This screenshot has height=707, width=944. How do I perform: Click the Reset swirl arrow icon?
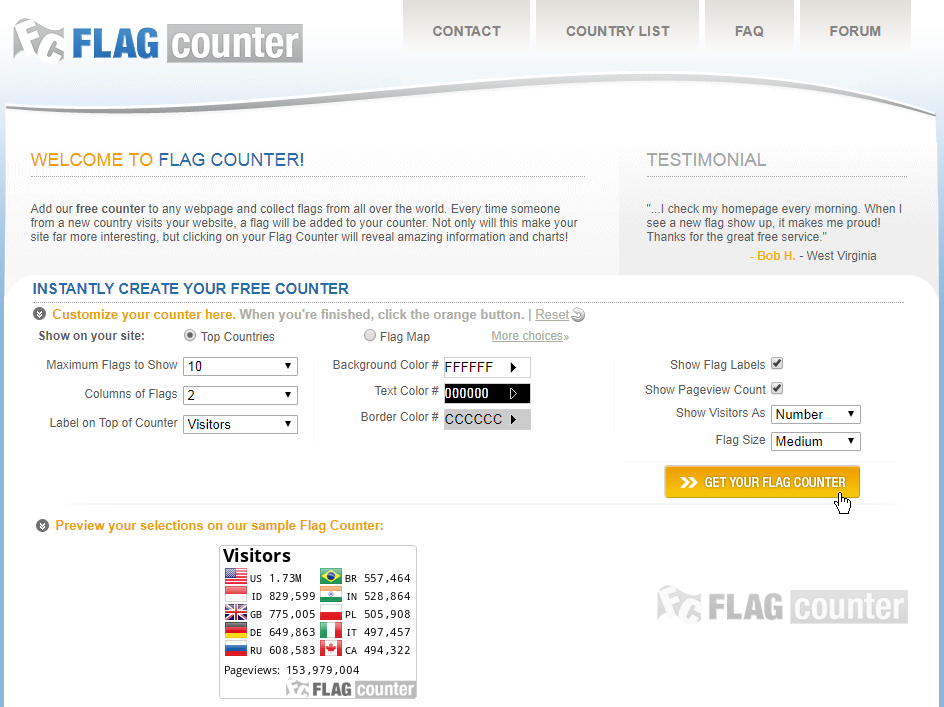[578, 314]
